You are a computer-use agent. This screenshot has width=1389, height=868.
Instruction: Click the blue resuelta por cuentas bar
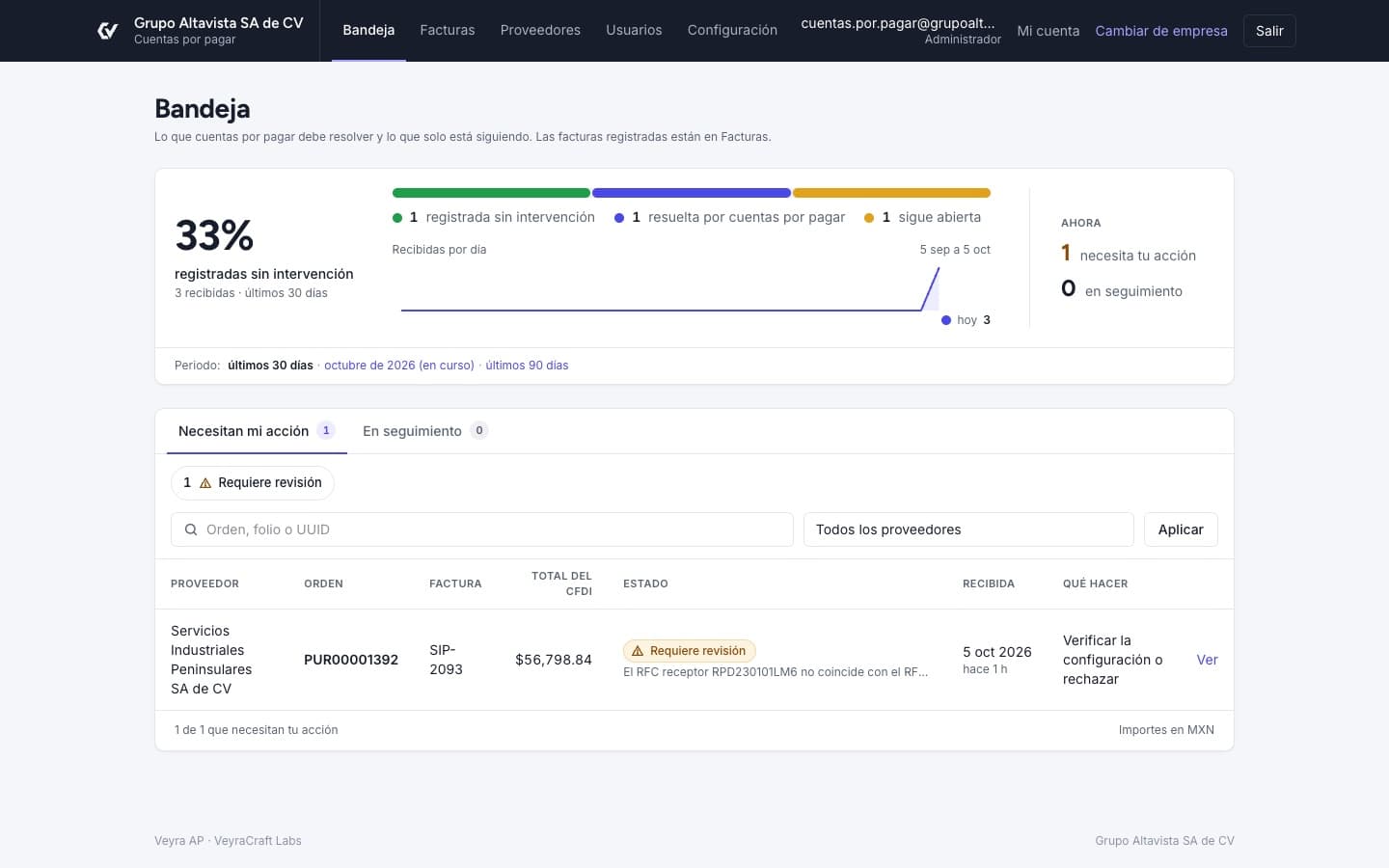pos(692,193)
